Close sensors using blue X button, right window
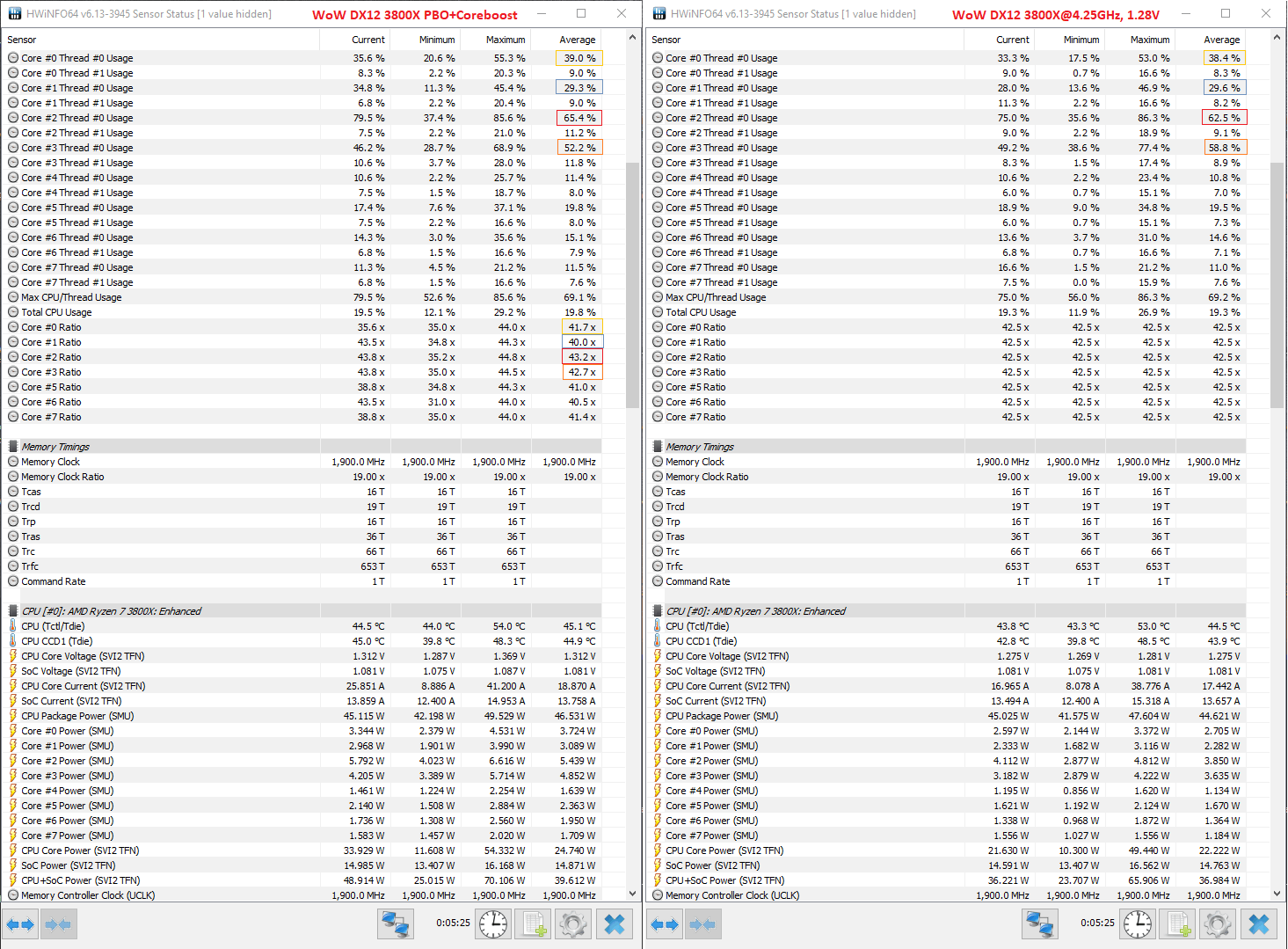1288x949 pixels. [x=1259, y=924]
